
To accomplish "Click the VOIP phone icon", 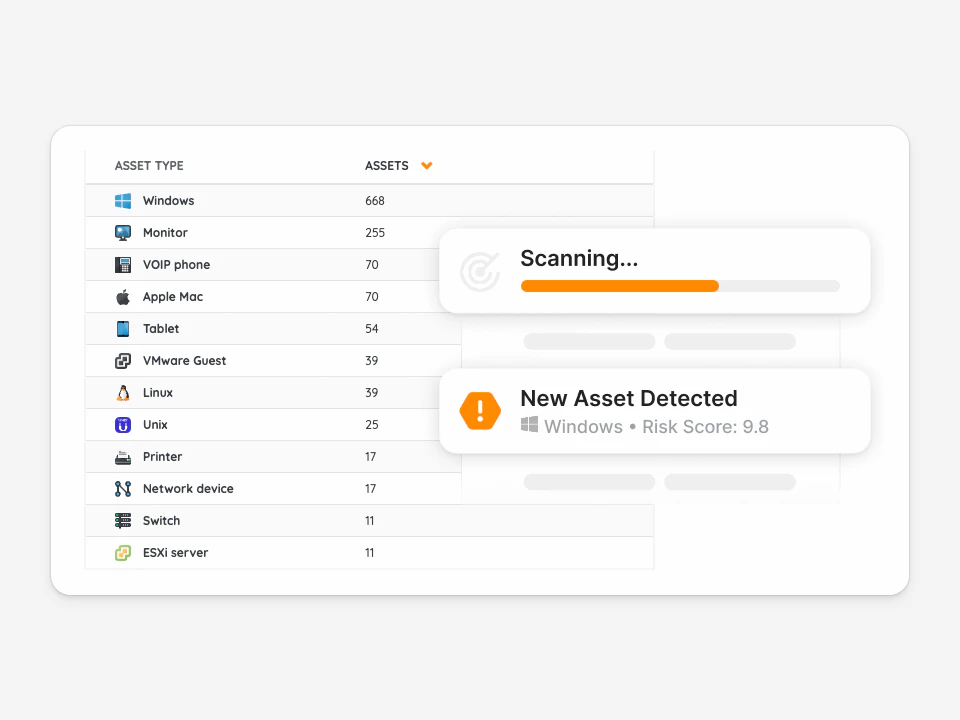I will pos(123,264).
